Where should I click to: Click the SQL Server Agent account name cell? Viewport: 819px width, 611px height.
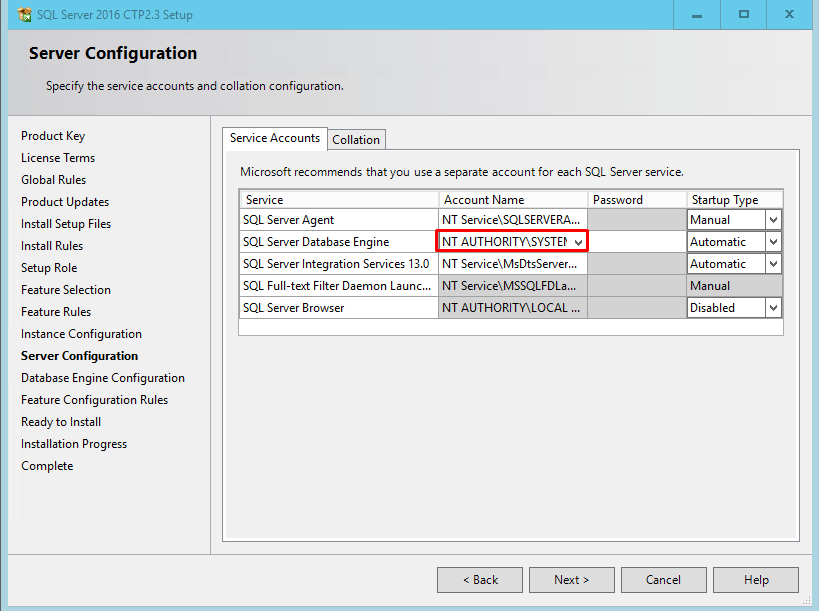[x=512, y=220]
